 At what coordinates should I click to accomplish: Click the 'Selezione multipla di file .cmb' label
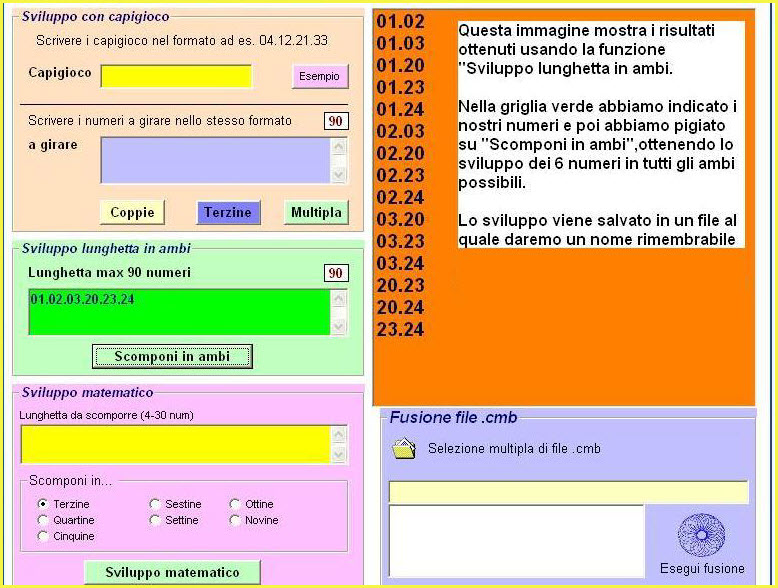tap(514, 449)
